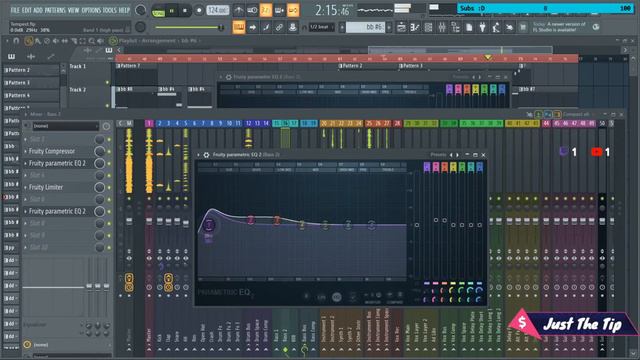Expand the Fruity Limiter slot arrow
640x360 pixels.
tap(26, 188)
